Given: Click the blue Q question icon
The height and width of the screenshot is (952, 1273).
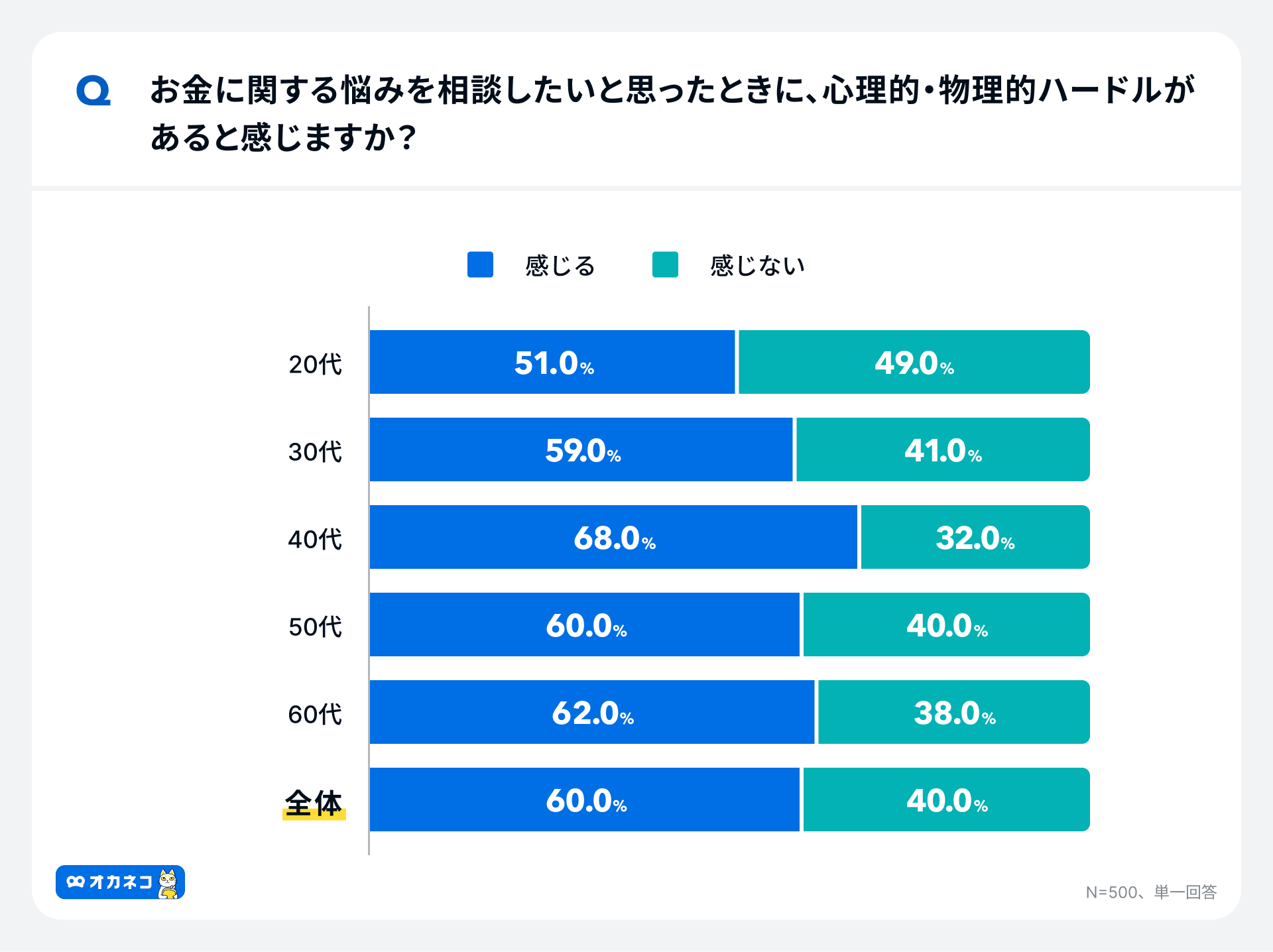Looking at the screenshot, I should [93, 91].
